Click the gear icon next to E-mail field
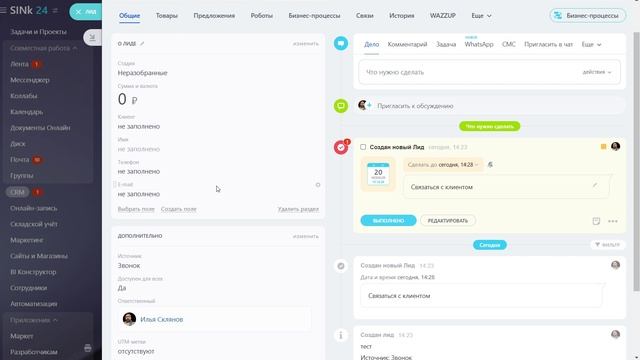The width and height of the screenshot is (640, 360). pyautogui.click(x=318, y=185)
